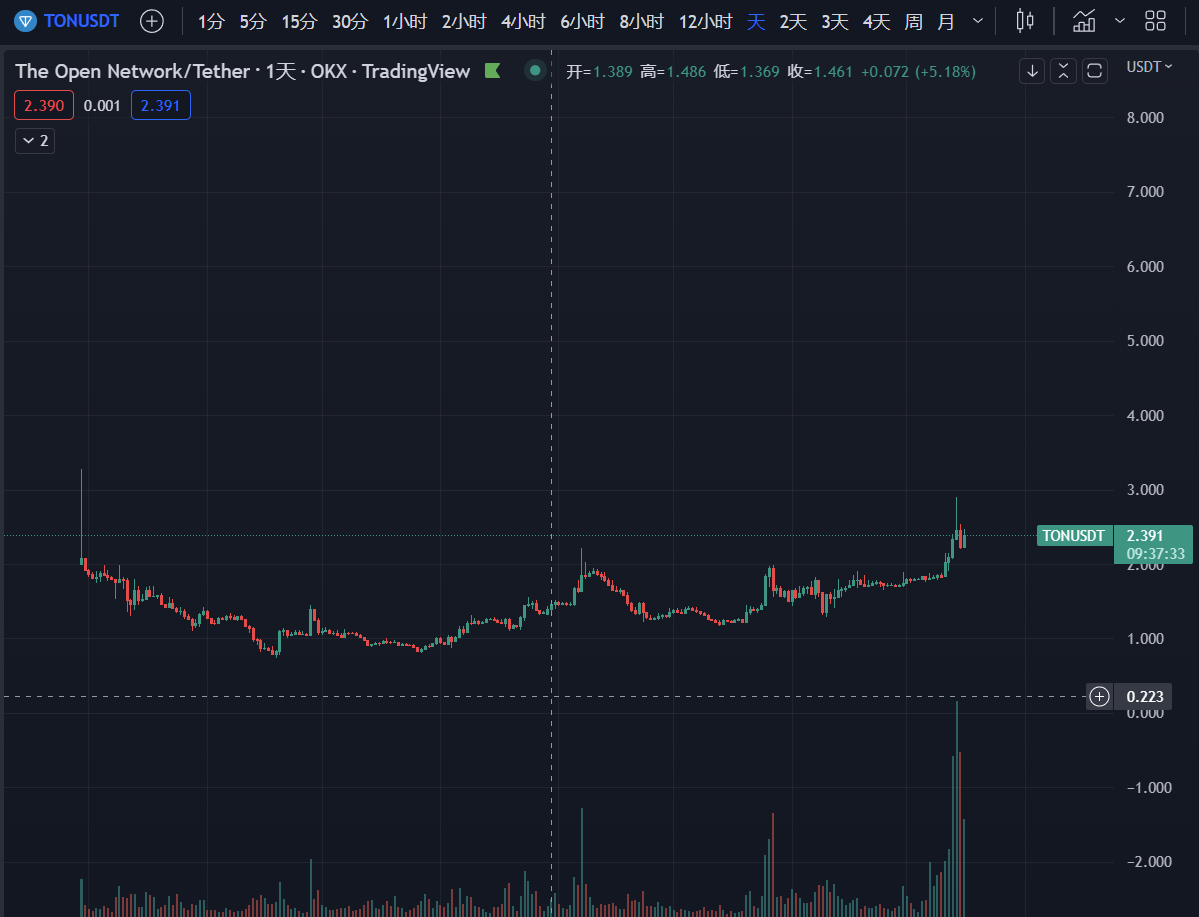Set chart interval to 6小时
The image size is (1199, 917).
582,21
